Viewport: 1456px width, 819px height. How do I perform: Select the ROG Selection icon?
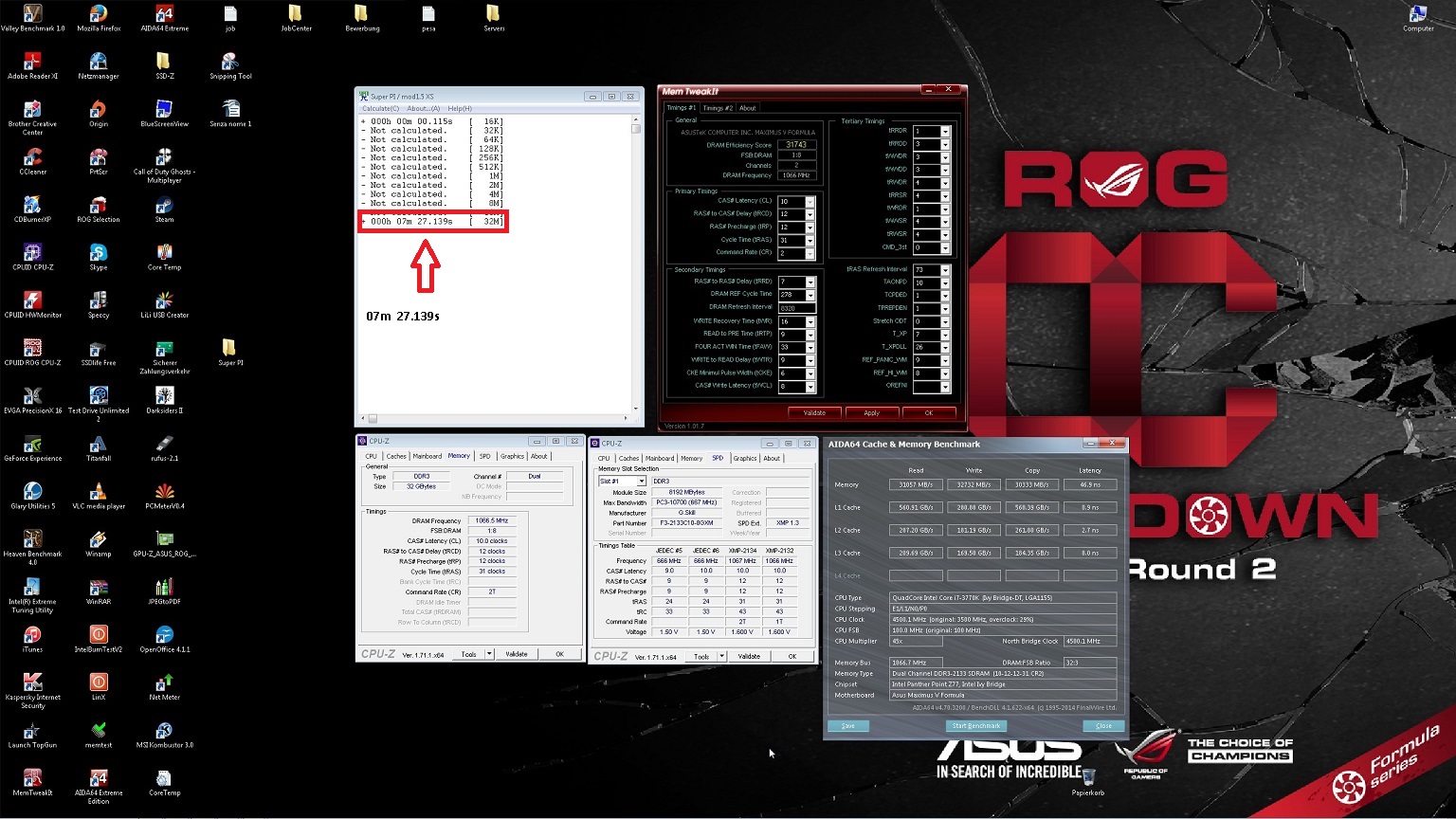pyautogui.click(x=99, y=209)
